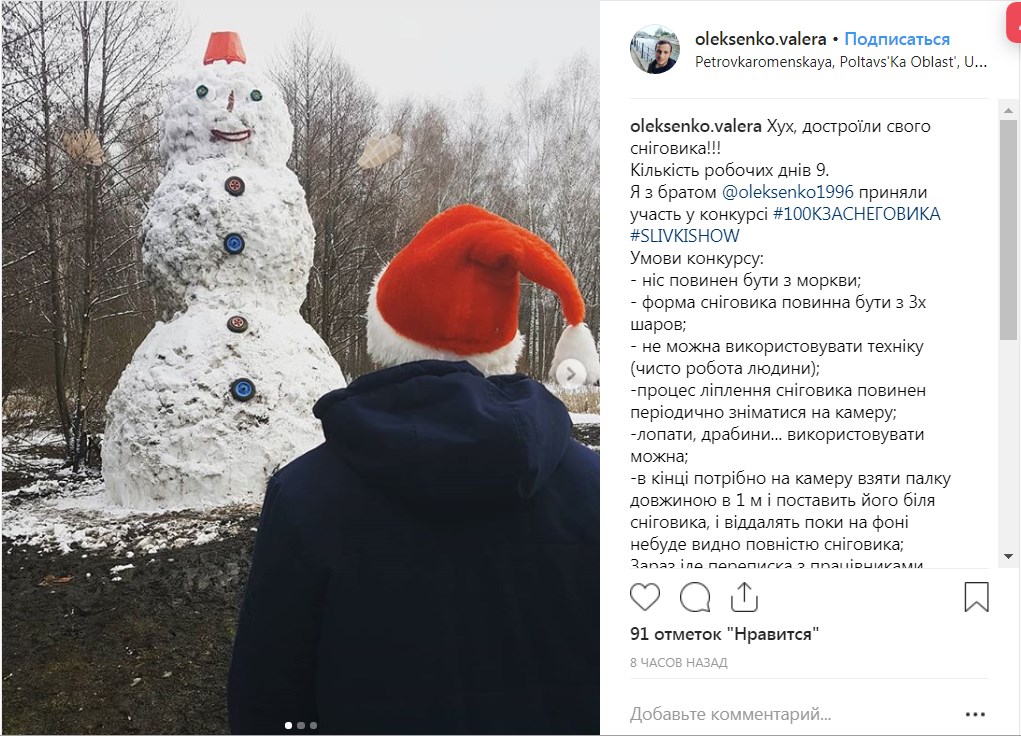Open hashtag #SLIVKISHOW
Viewport: 1021px width, 736px height.
tap(684, 236)
